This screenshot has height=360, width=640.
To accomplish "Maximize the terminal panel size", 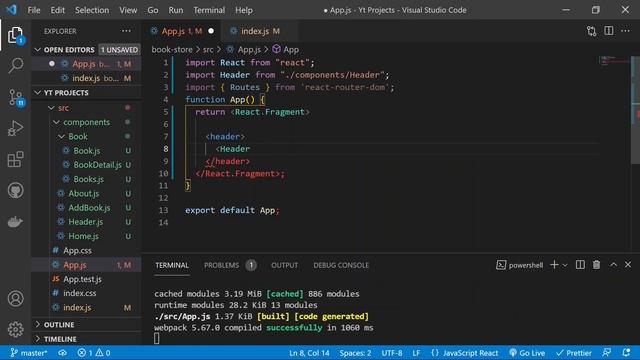I will pyautogui.click(x=613, y=265).
